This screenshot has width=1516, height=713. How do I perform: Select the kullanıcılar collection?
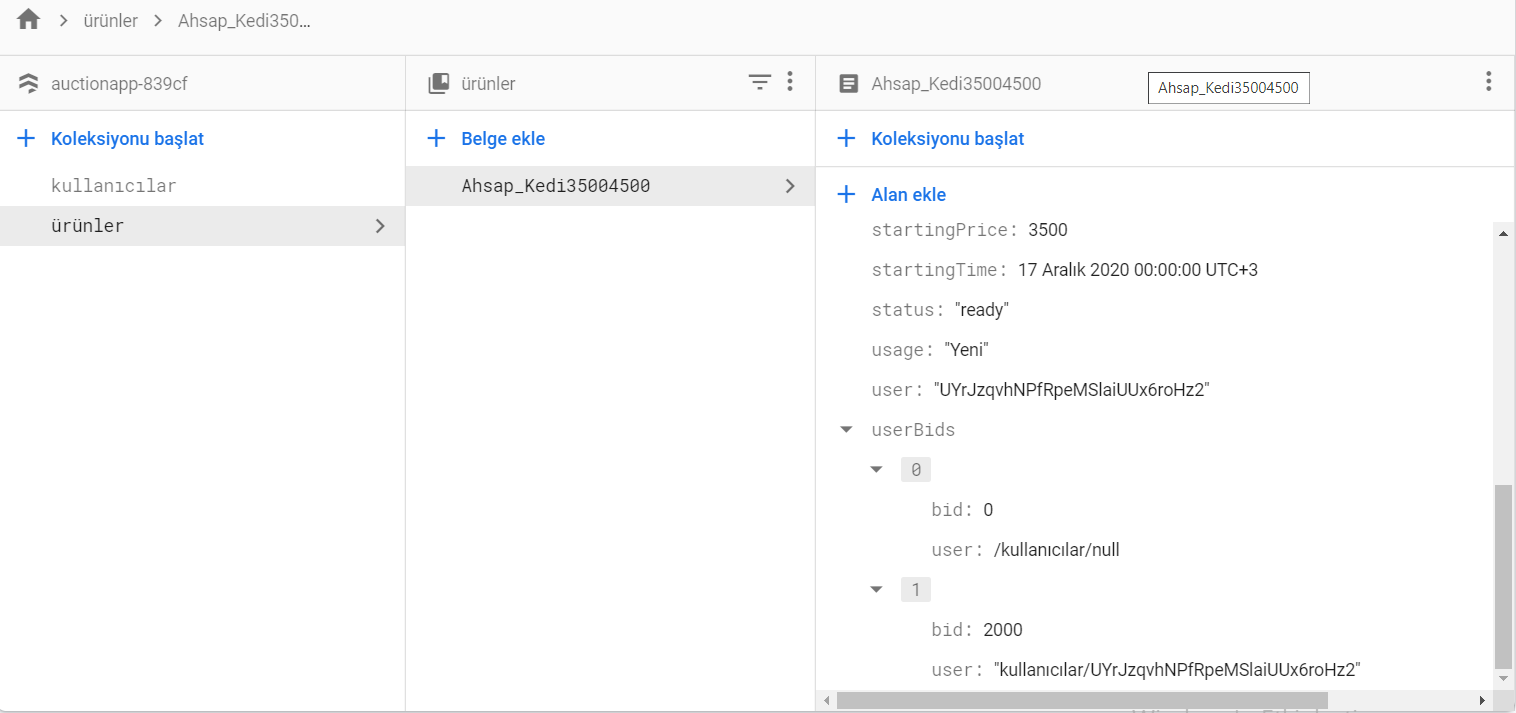[x=114, y=186]
